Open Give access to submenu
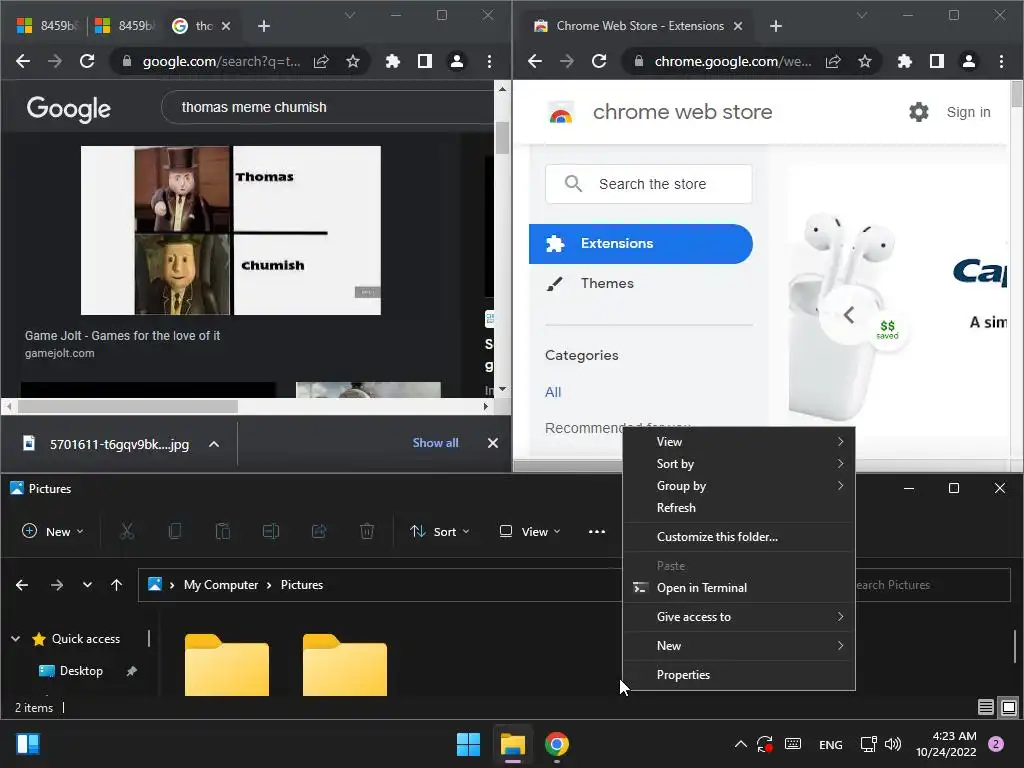The image size is (1024, 768). click(739, 616)
